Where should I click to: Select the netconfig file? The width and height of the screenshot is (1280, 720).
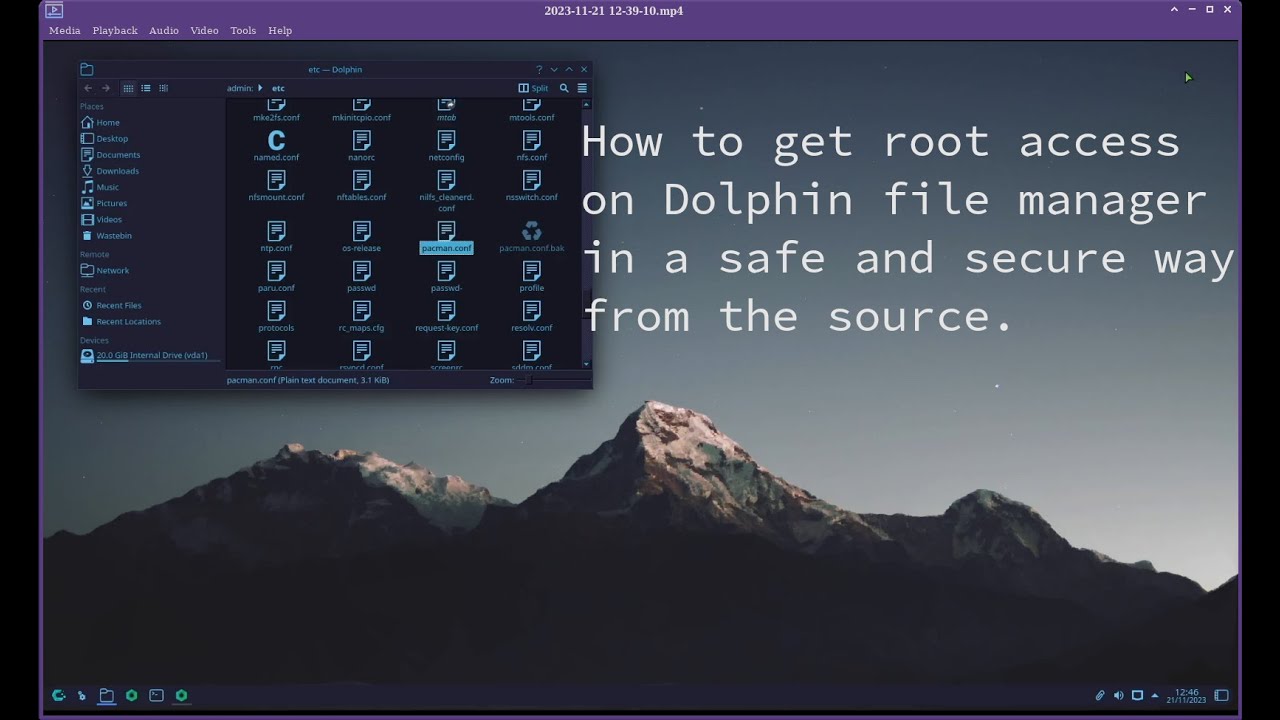click(446, 146)
